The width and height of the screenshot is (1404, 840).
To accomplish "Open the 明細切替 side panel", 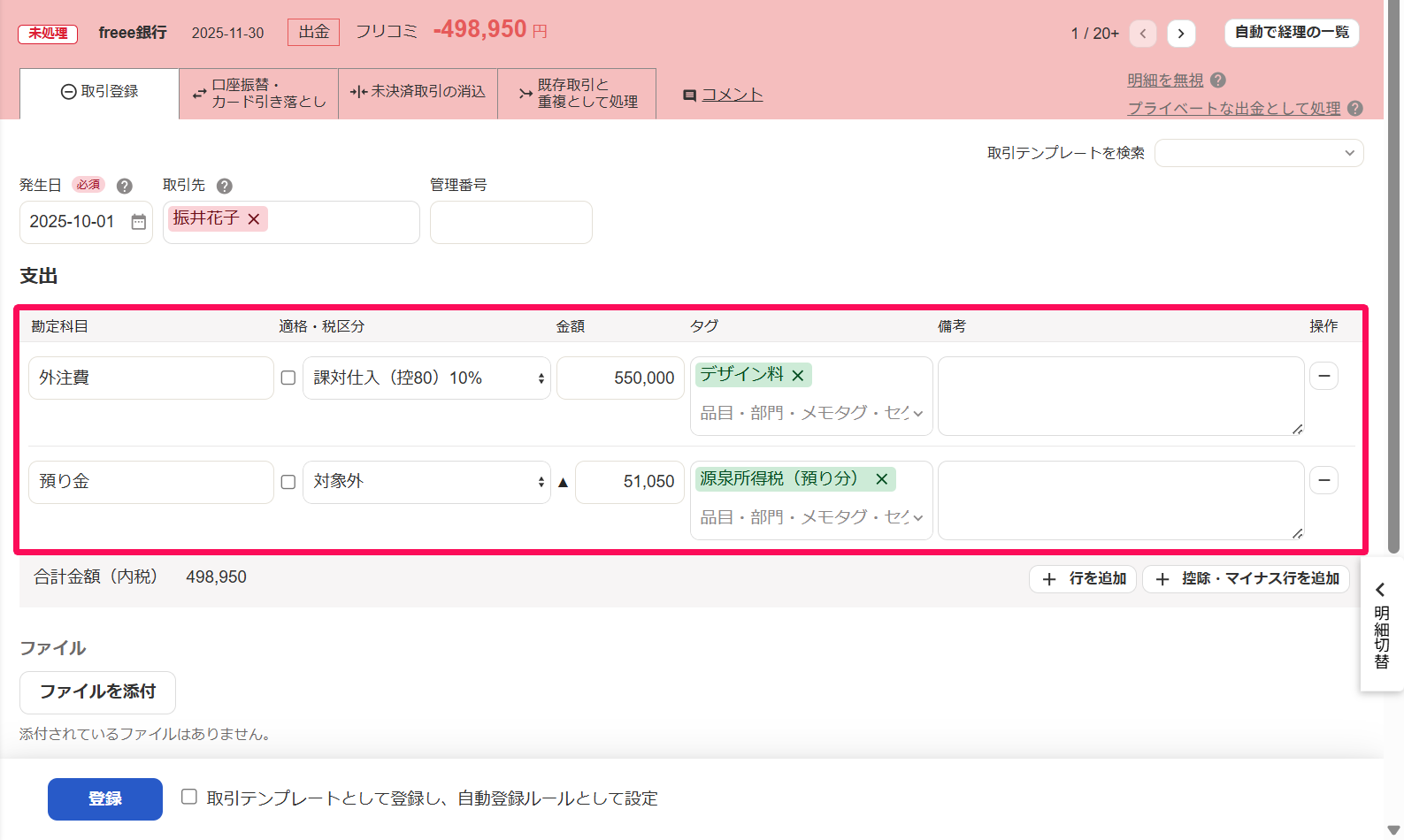I will tap(1381, 623).
